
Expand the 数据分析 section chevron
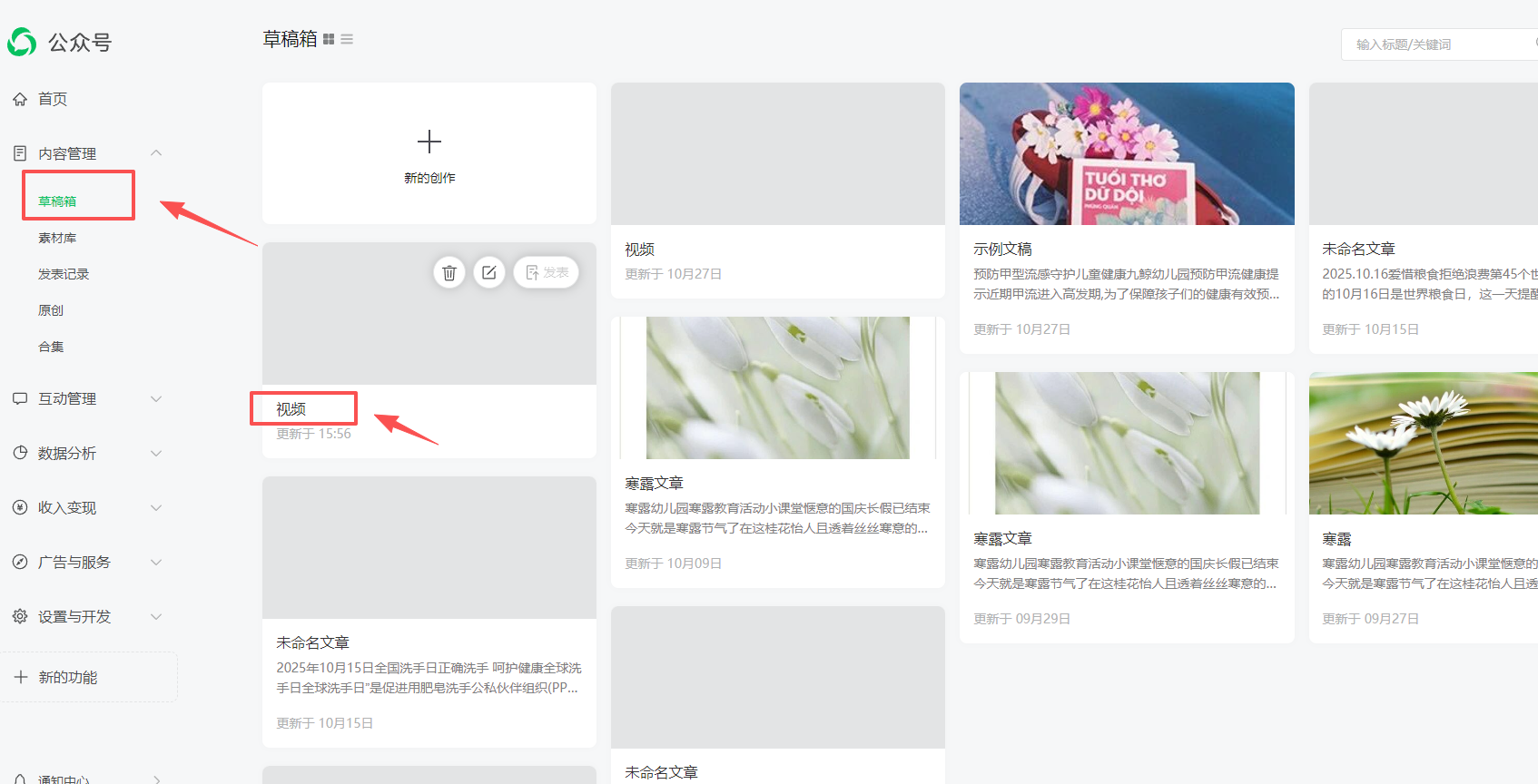(x=156, y=453)
